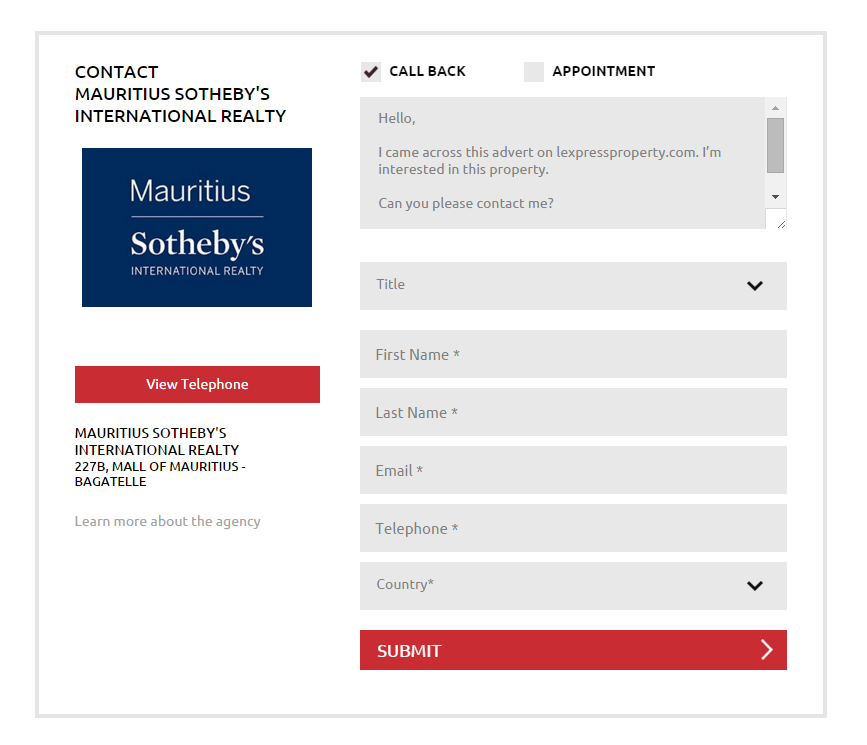
Task: Click the arrow icon on Submit button
Action: tap(766, 650)
